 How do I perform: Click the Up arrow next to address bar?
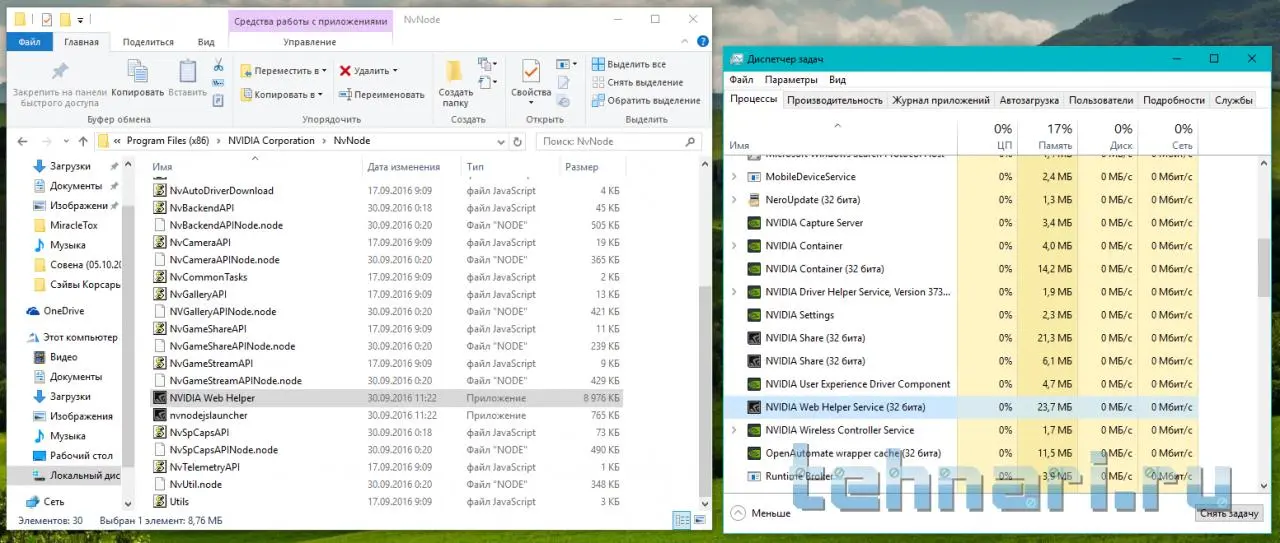pyautogui.click(x=83, y=141)
